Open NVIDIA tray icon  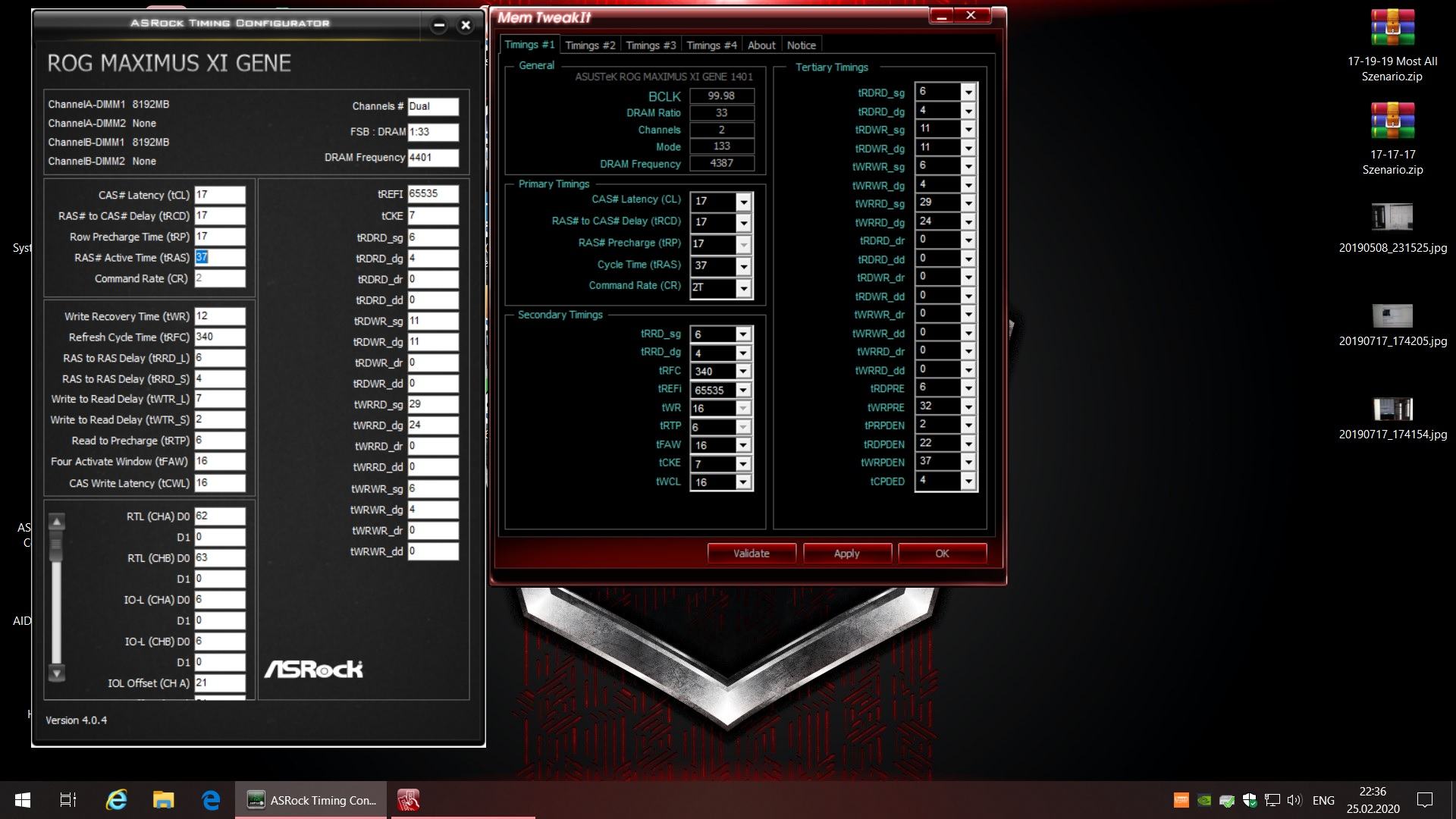(1203, 800)
